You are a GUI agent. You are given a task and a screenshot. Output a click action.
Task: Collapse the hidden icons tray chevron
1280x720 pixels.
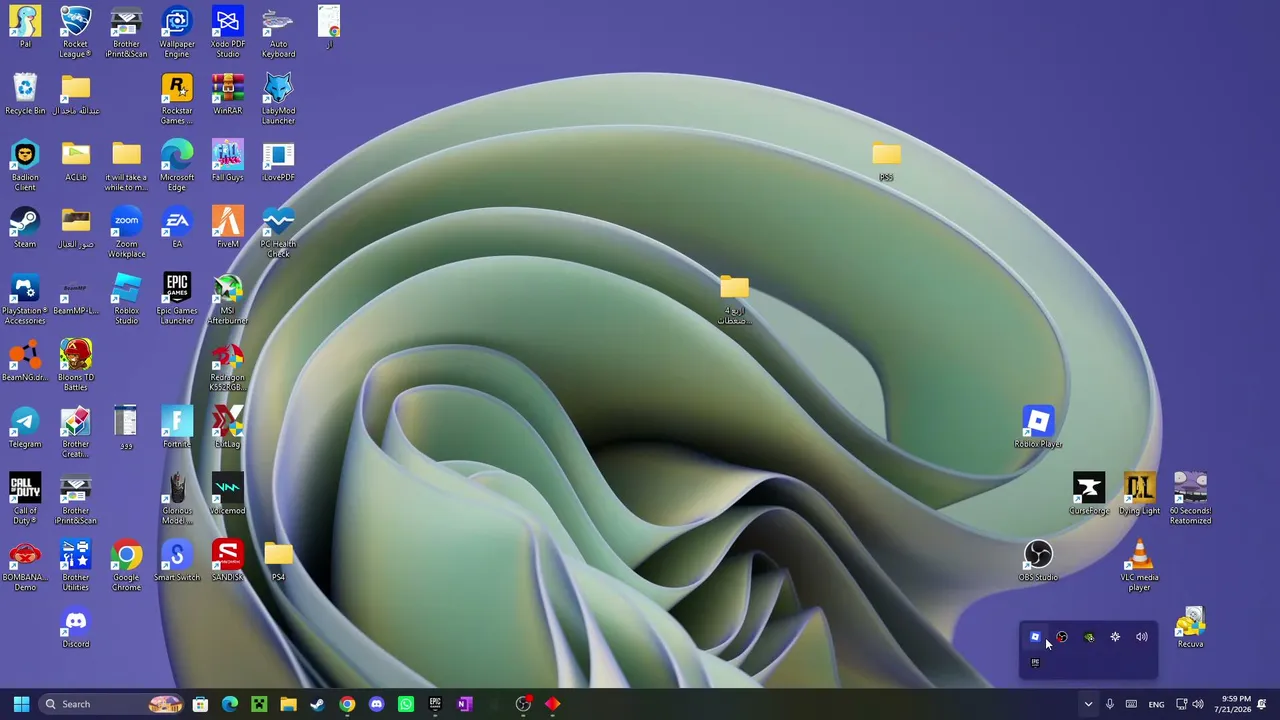pos(1088,704)
